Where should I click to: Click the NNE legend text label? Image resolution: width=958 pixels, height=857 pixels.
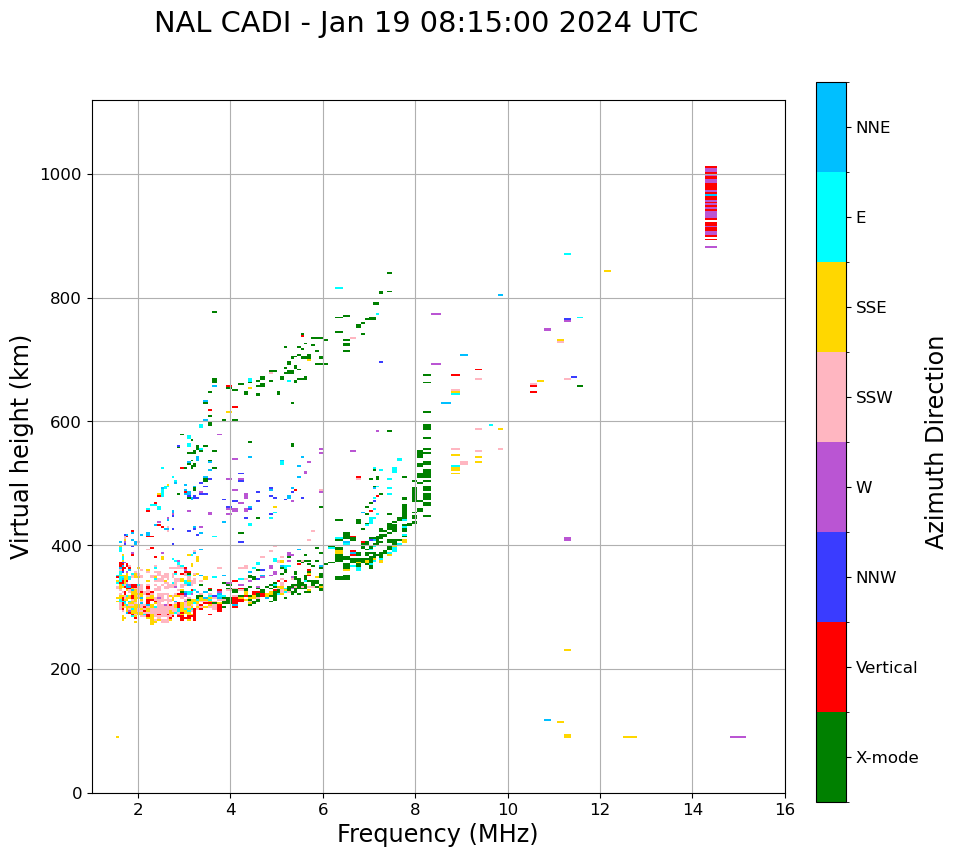(x=872, y=128)
